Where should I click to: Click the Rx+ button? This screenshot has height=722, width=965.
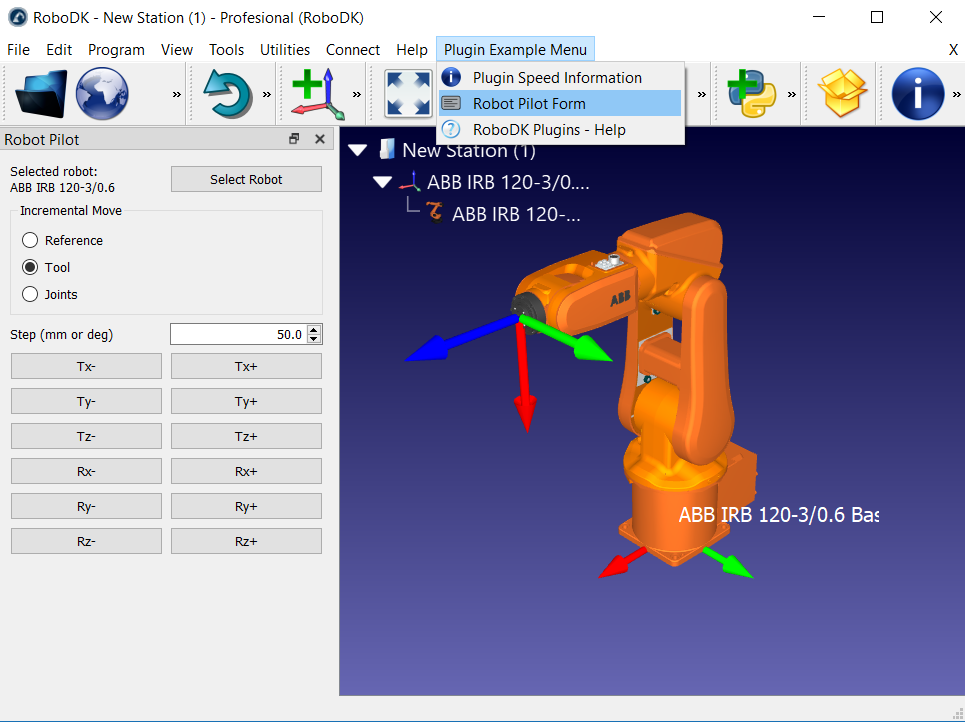(x=246, y=471)
